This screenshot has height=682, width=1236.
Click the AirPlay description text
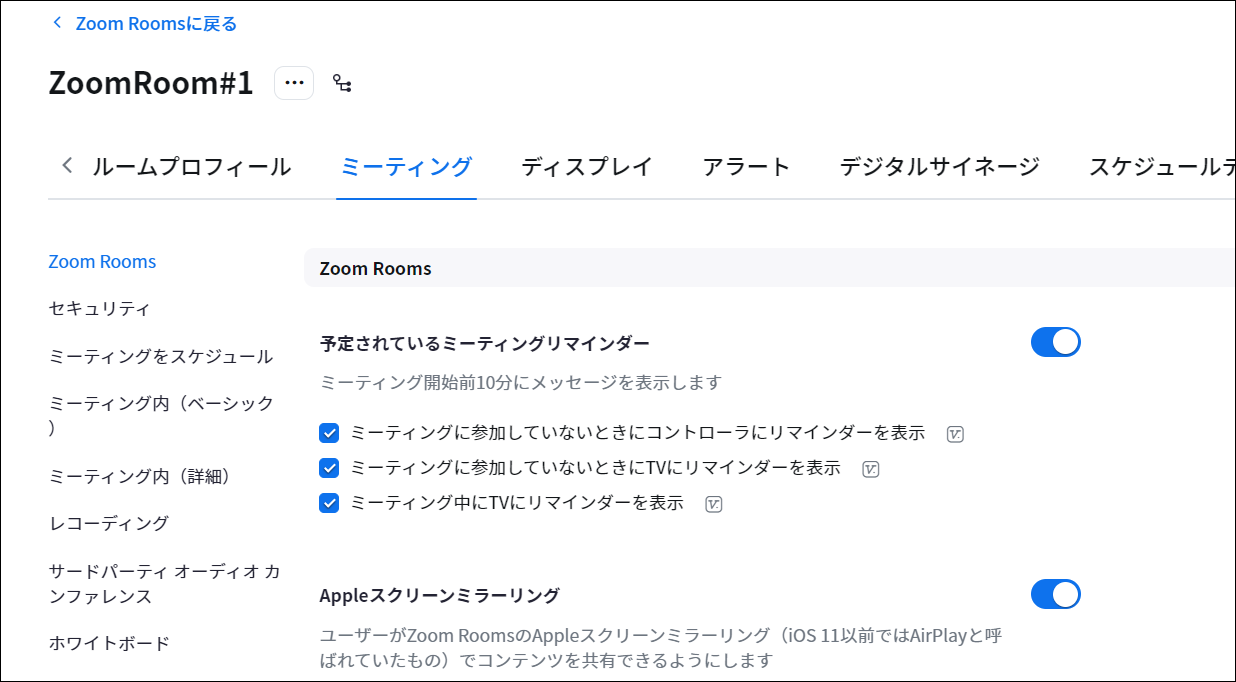tap(661, 648)
